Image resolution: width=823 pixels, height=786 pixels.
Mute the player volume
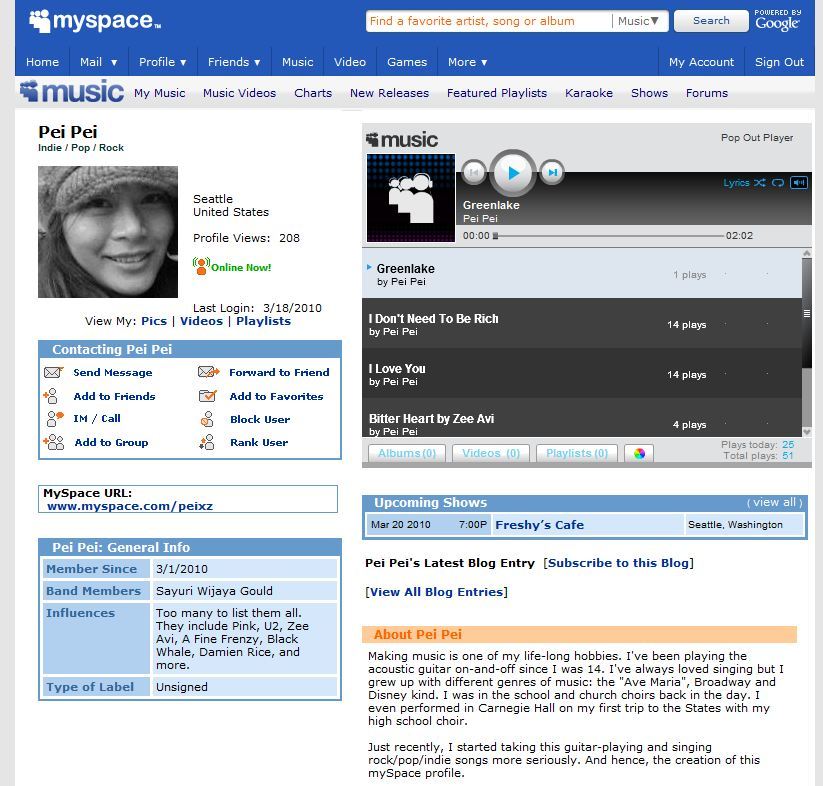tap(798, 183)
